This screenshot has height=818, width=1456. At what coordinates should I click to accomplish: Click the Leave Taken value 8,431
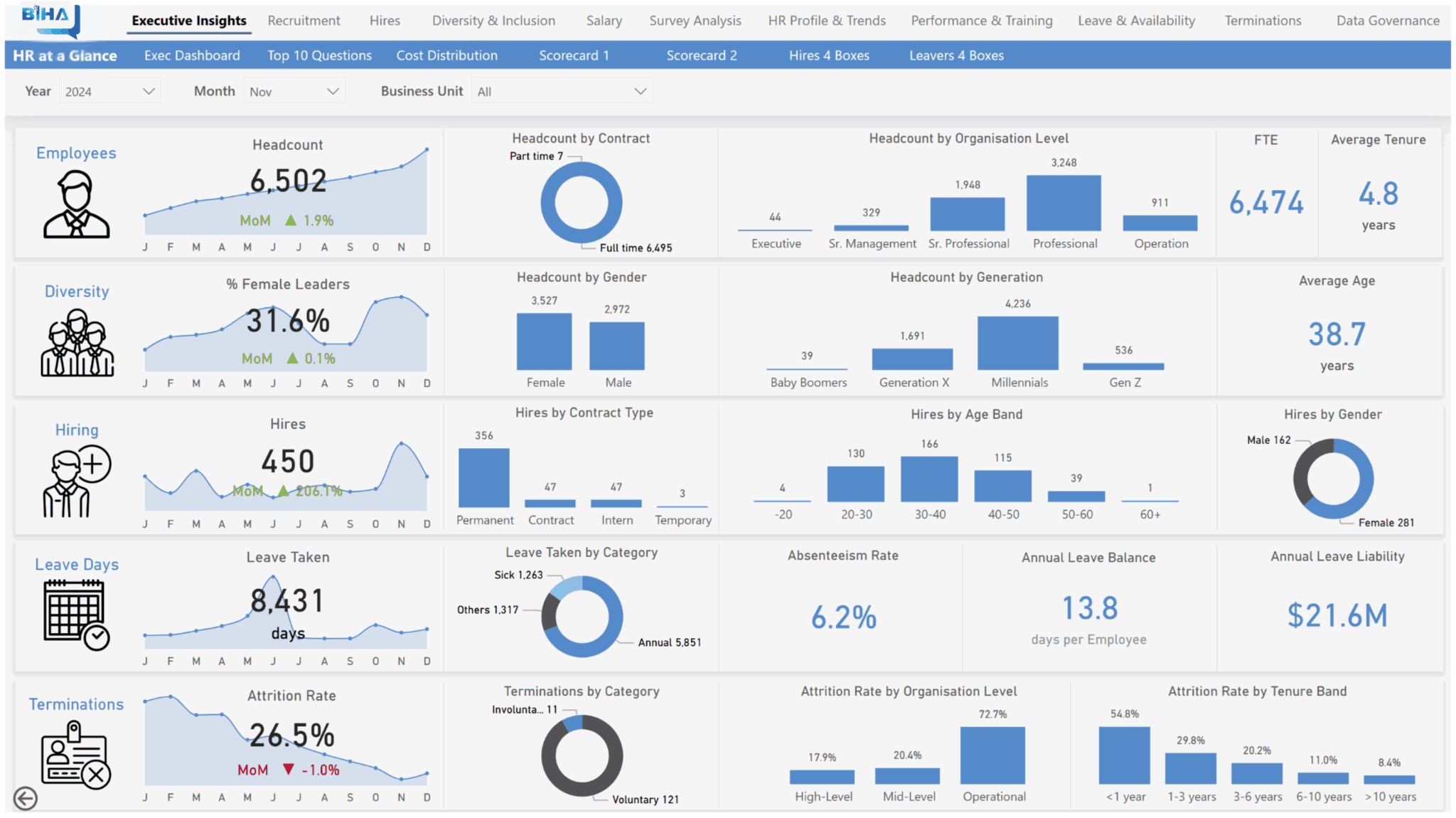pyautogui.click(x=288, y=601)
